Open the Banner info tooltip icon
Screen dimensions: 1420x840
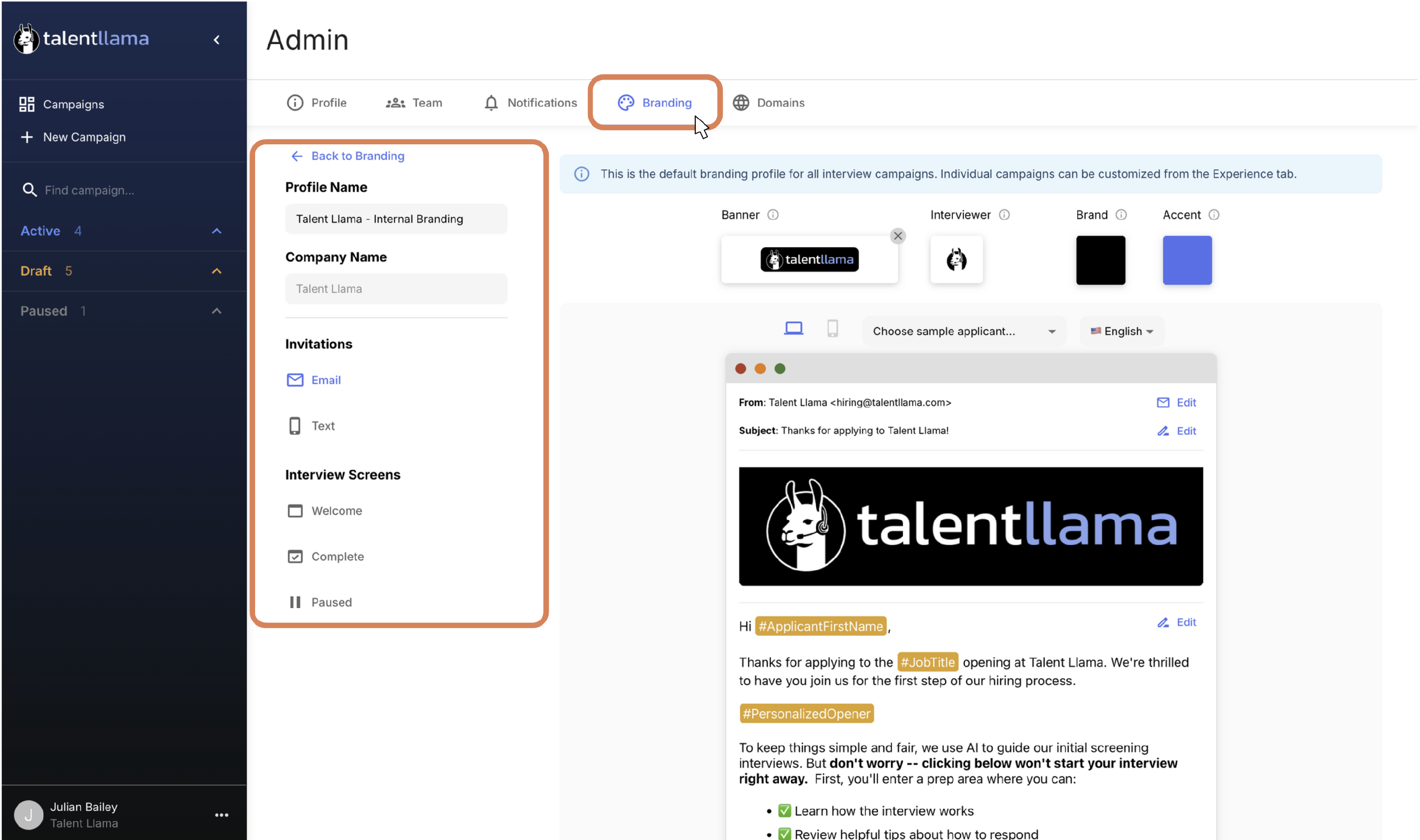[x=774, y=215]
